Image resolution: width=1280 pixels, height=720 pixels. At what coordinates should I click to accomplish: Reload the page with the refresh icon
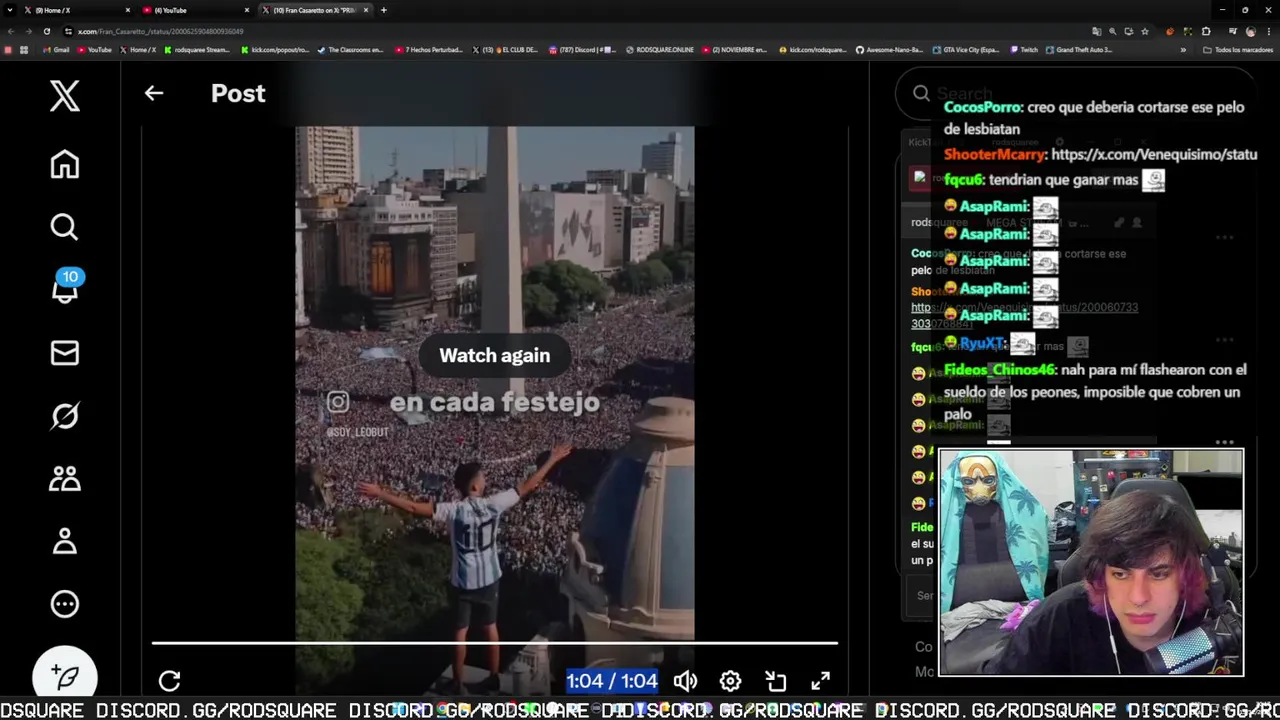(46, 31)
